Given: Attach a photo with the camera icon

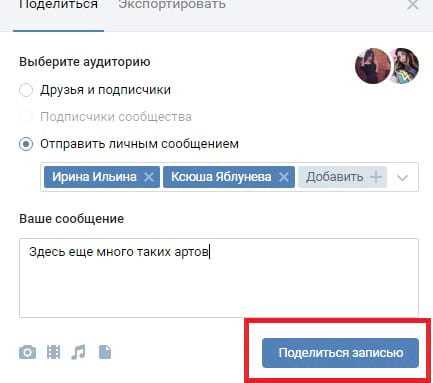Looking at the screenshot, I should coord(27,352).
